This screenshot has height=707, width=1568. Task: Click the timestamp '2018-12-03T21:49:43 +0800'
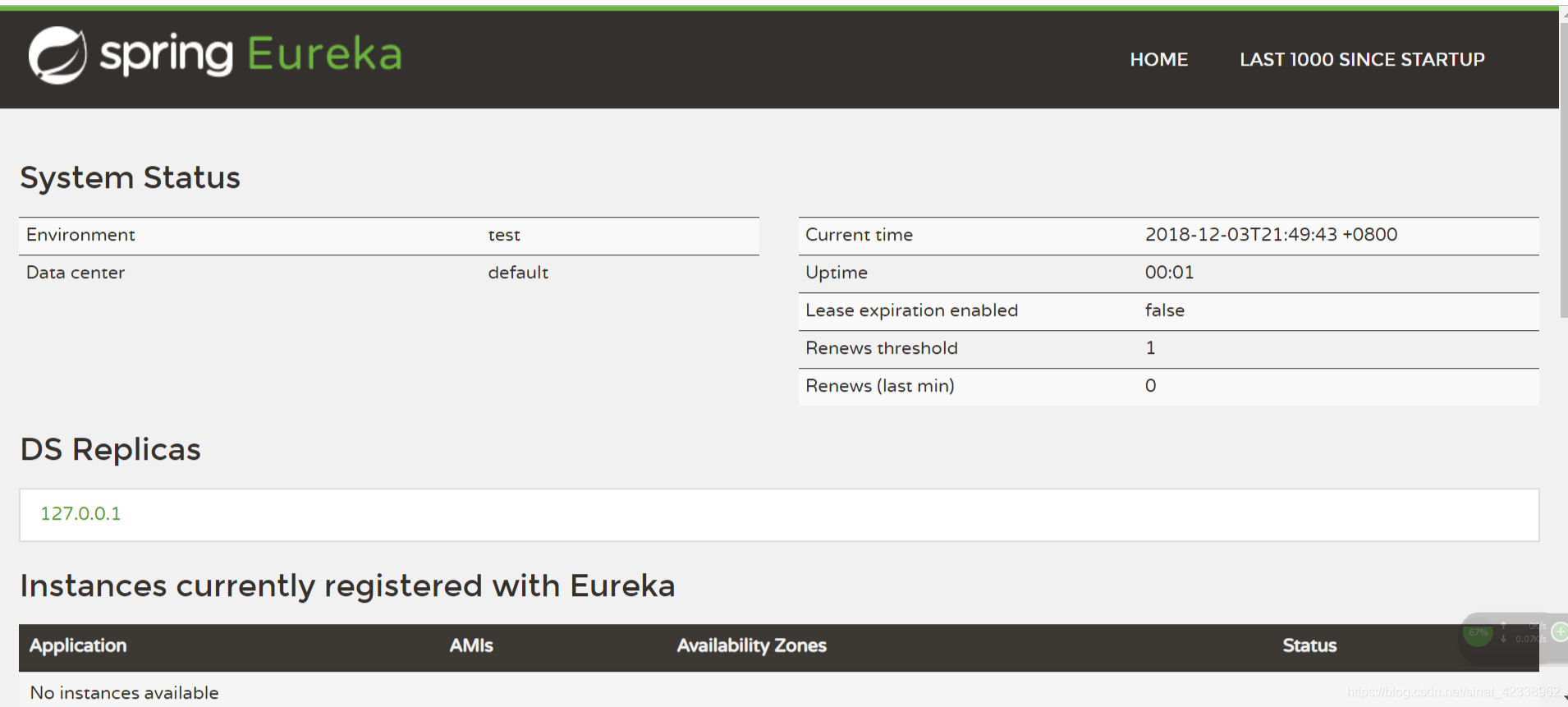point(1271,235)
